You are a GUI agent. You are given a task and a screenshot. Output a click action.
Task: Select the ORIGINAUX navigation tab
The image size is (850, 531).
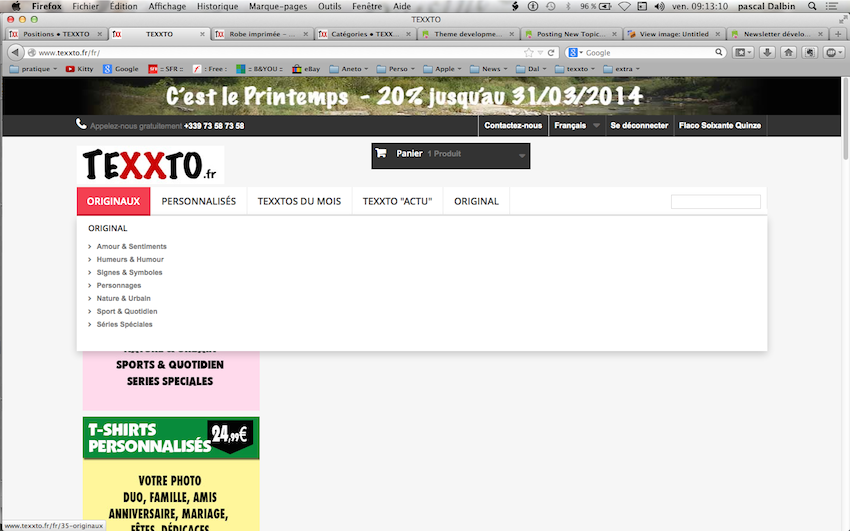(x=113, y=201)
